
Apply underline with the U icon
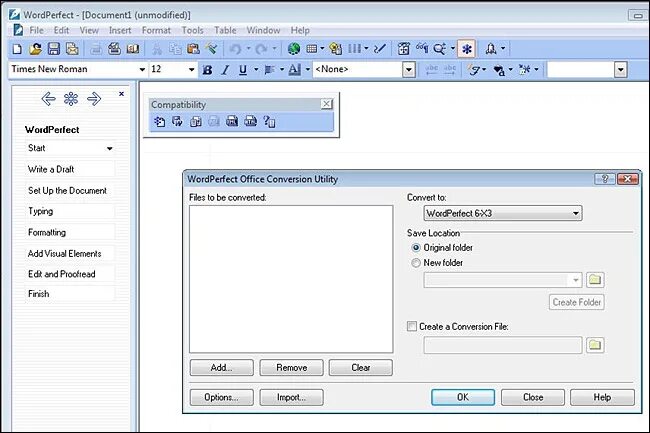[x=243, y=70]
